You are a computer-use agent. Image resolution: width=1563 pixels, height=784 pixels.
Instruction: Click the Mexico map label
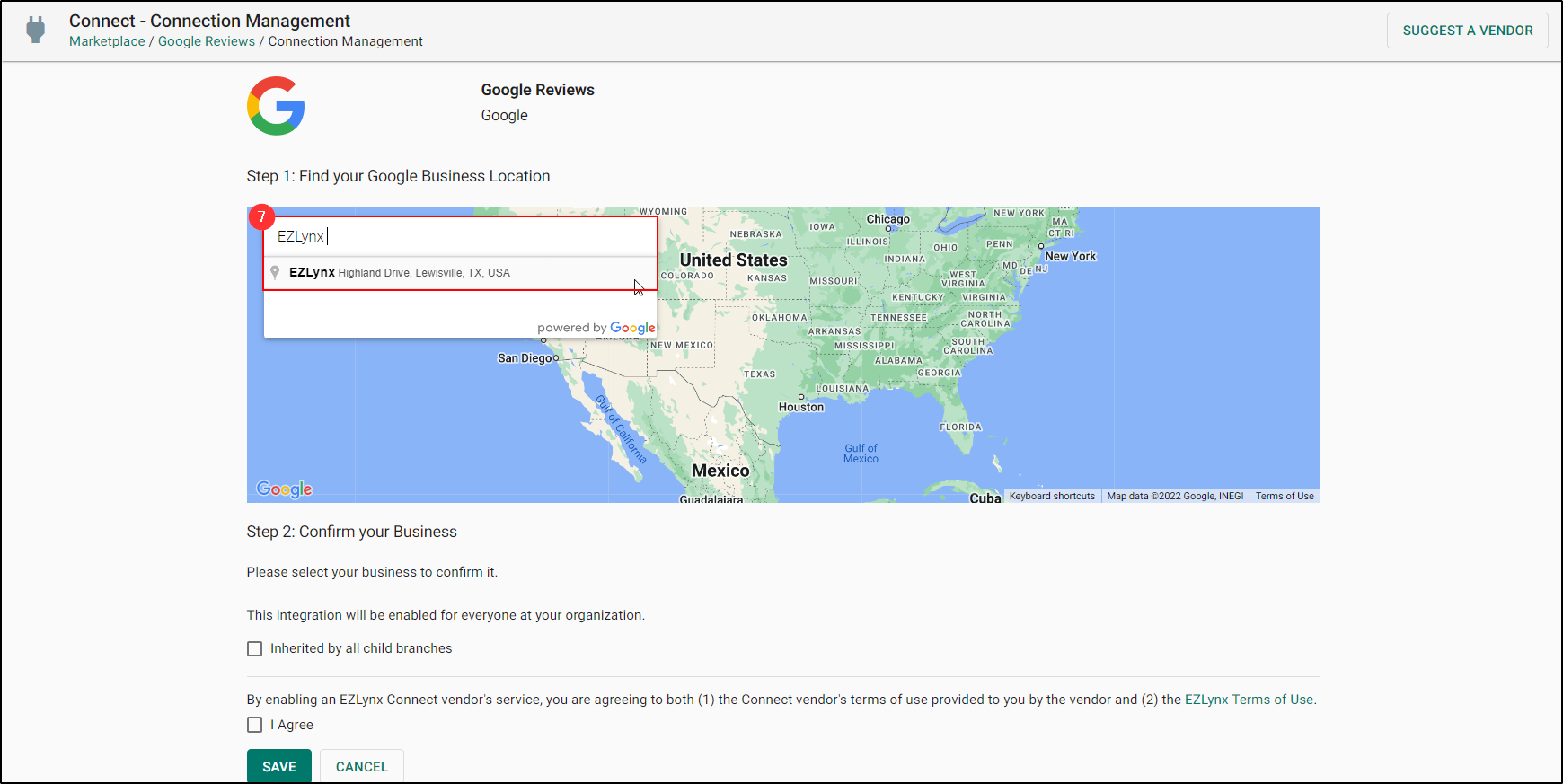coord(720,471)
